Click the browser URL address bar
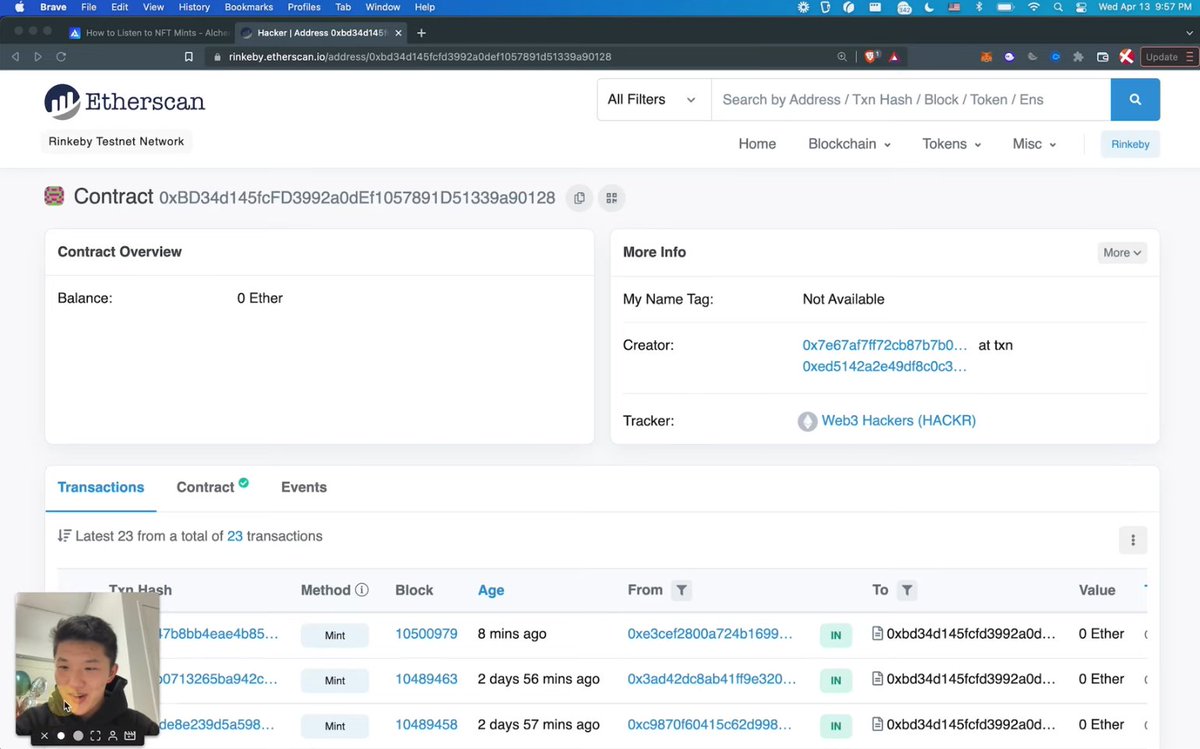Viewport: 1200px width, 749px height. [520, 57]
